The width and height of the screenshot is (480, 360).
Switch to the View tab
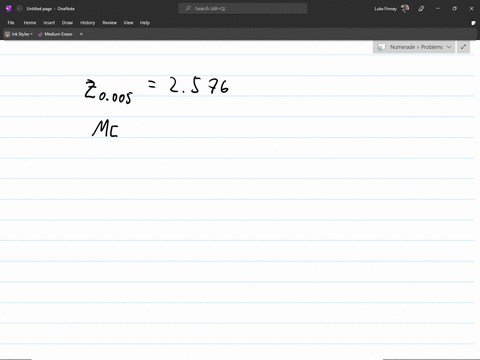[128, 23]
